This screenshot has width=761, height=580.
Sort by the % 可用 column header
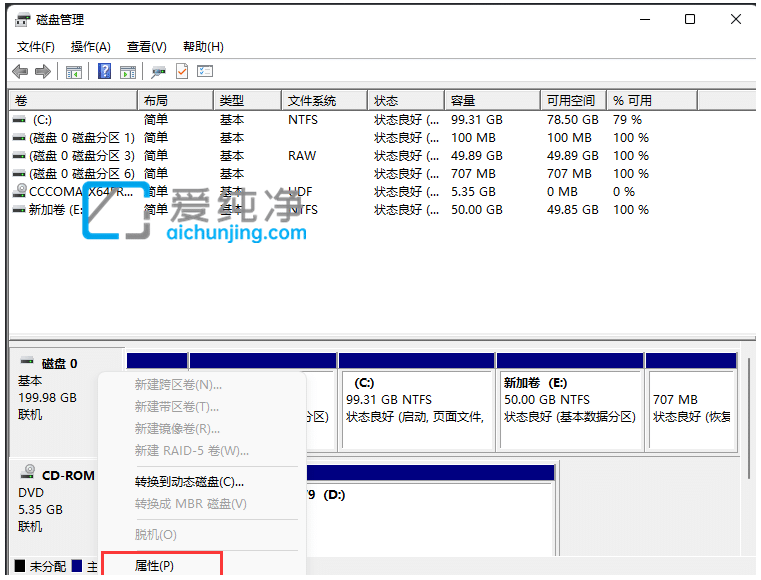click(652, 100)
